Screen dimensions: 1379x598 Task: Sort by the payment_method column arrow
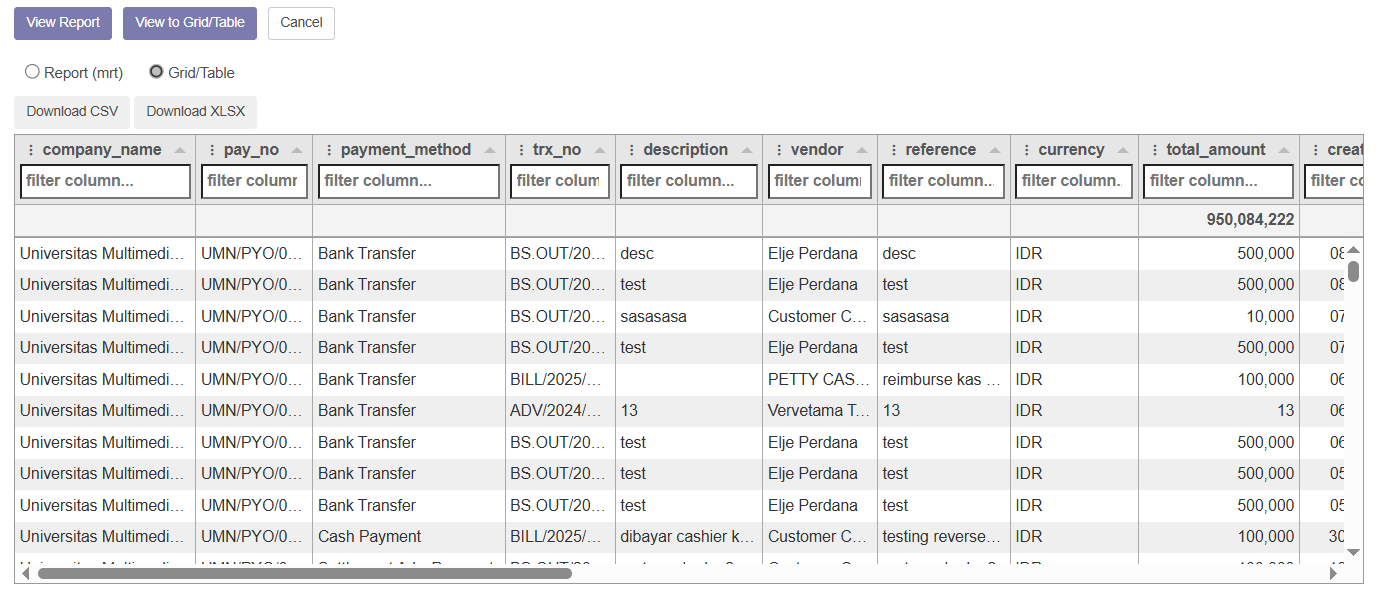tap(489, 150)
